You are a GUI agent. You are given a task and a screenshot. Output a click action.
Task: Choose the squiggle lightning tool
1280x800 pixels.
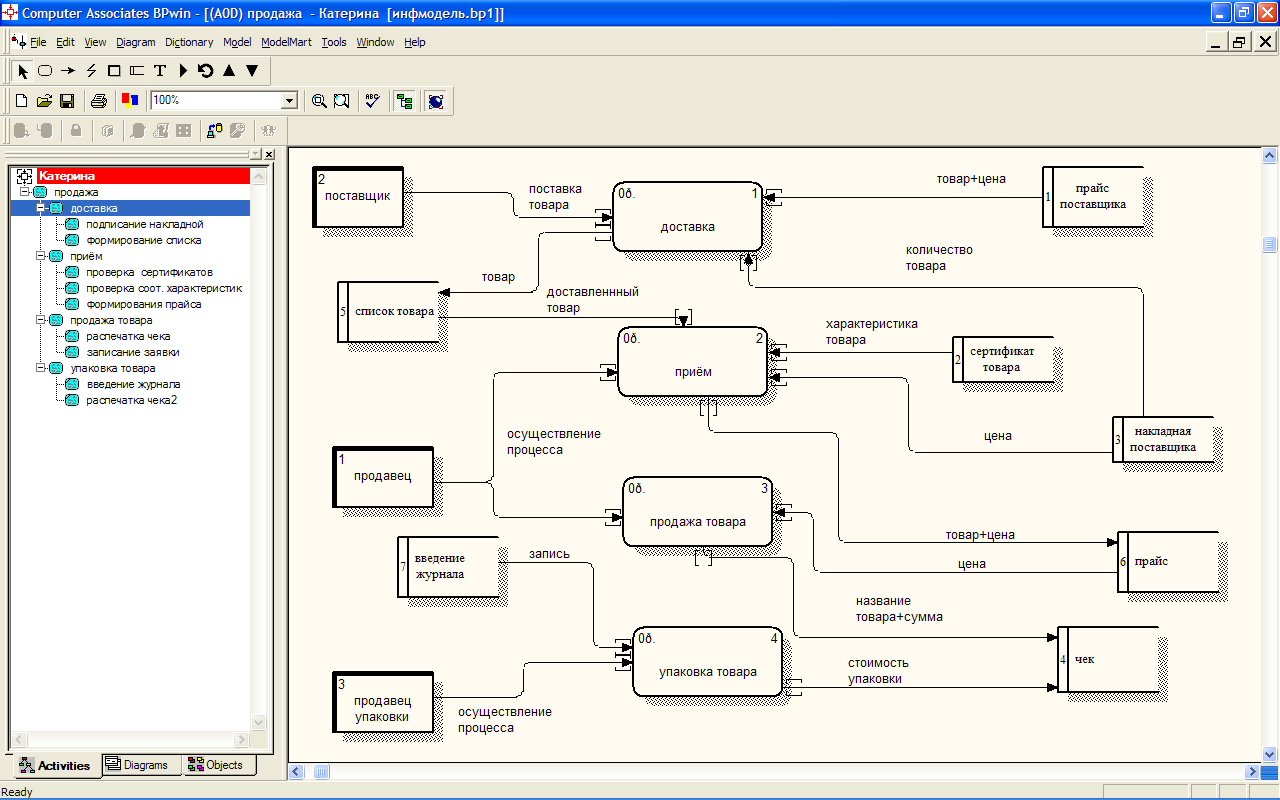click(91, 71)
